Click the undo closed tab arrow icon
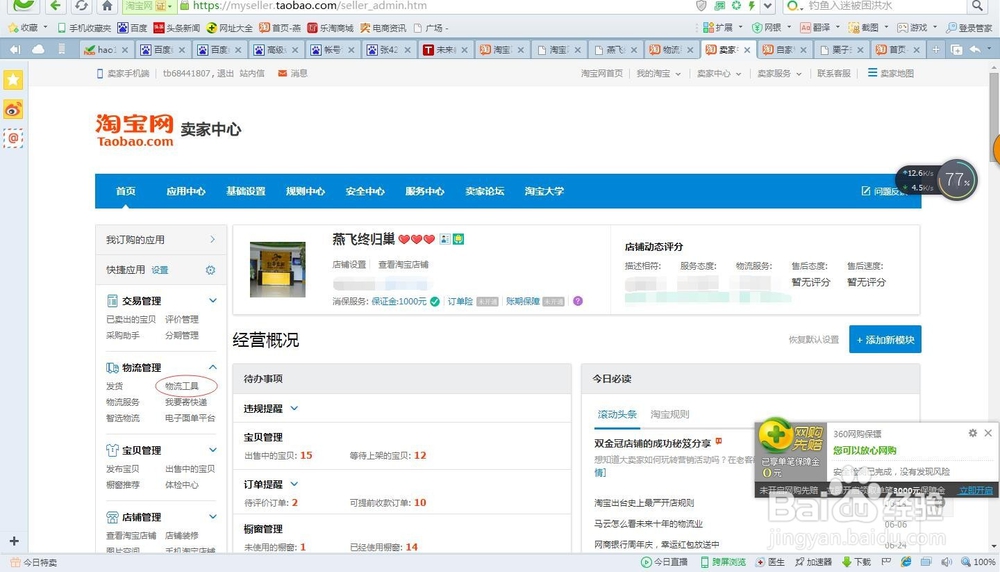The height and width of the screenshot is (572, 1000). click(976, 49)
